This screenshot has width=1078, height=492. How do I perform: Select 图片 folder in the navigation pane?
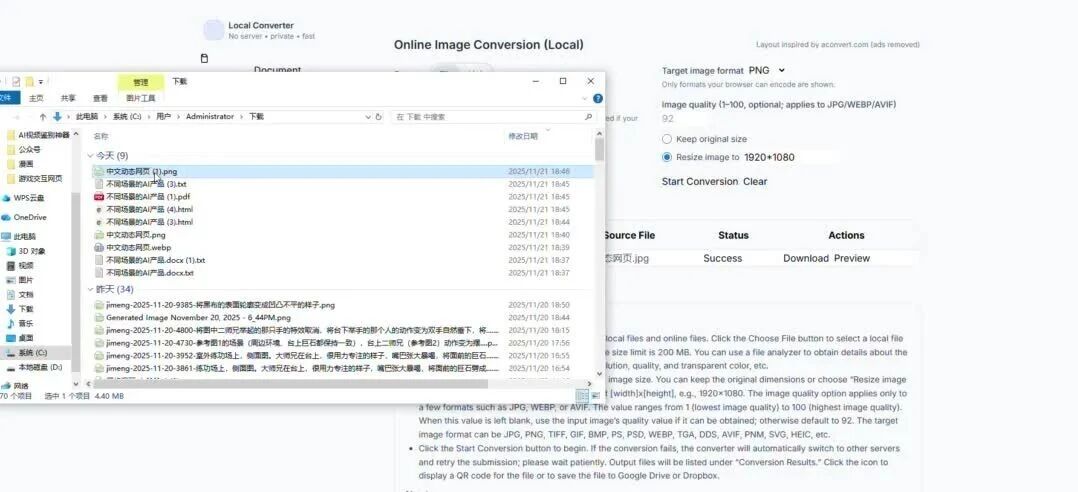pos(20,280)
